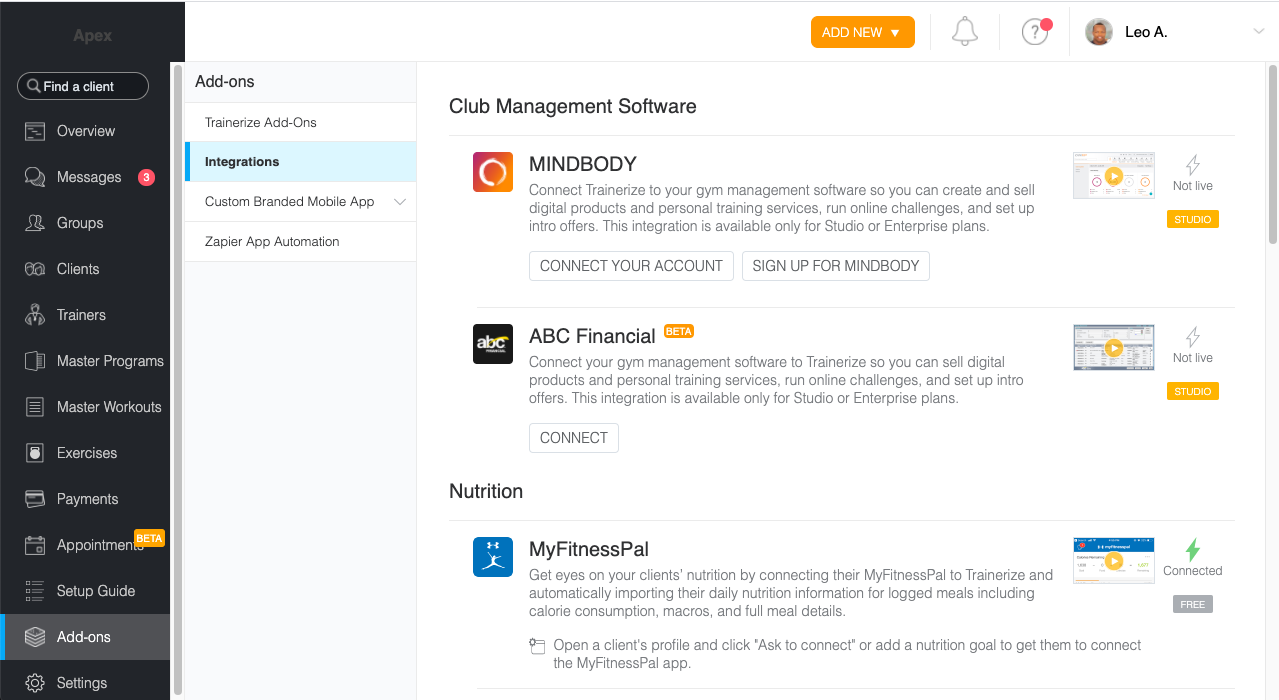Click the main page vertical scrollbar
Image resolution: width=1279 pixels, height=700 pixels.
[x=1272, y=154]
